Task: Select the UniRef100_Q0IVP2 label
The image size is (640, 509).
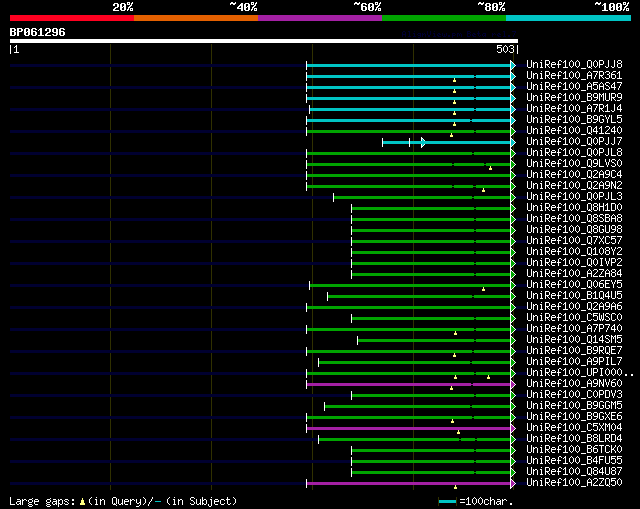Action: click(x=574, y=262)
